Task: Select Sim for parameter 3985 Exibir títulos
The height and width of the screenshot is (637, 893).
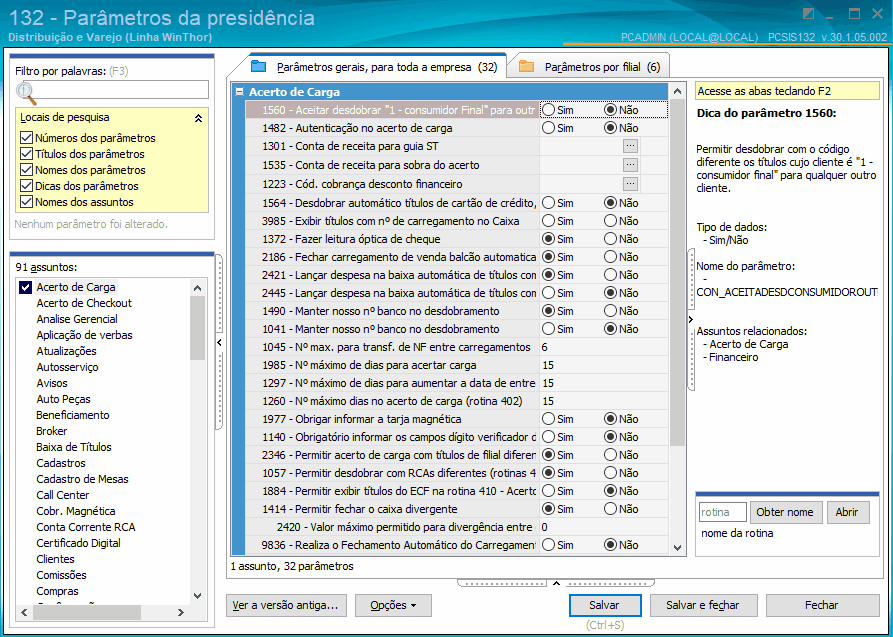Action: 548,220
